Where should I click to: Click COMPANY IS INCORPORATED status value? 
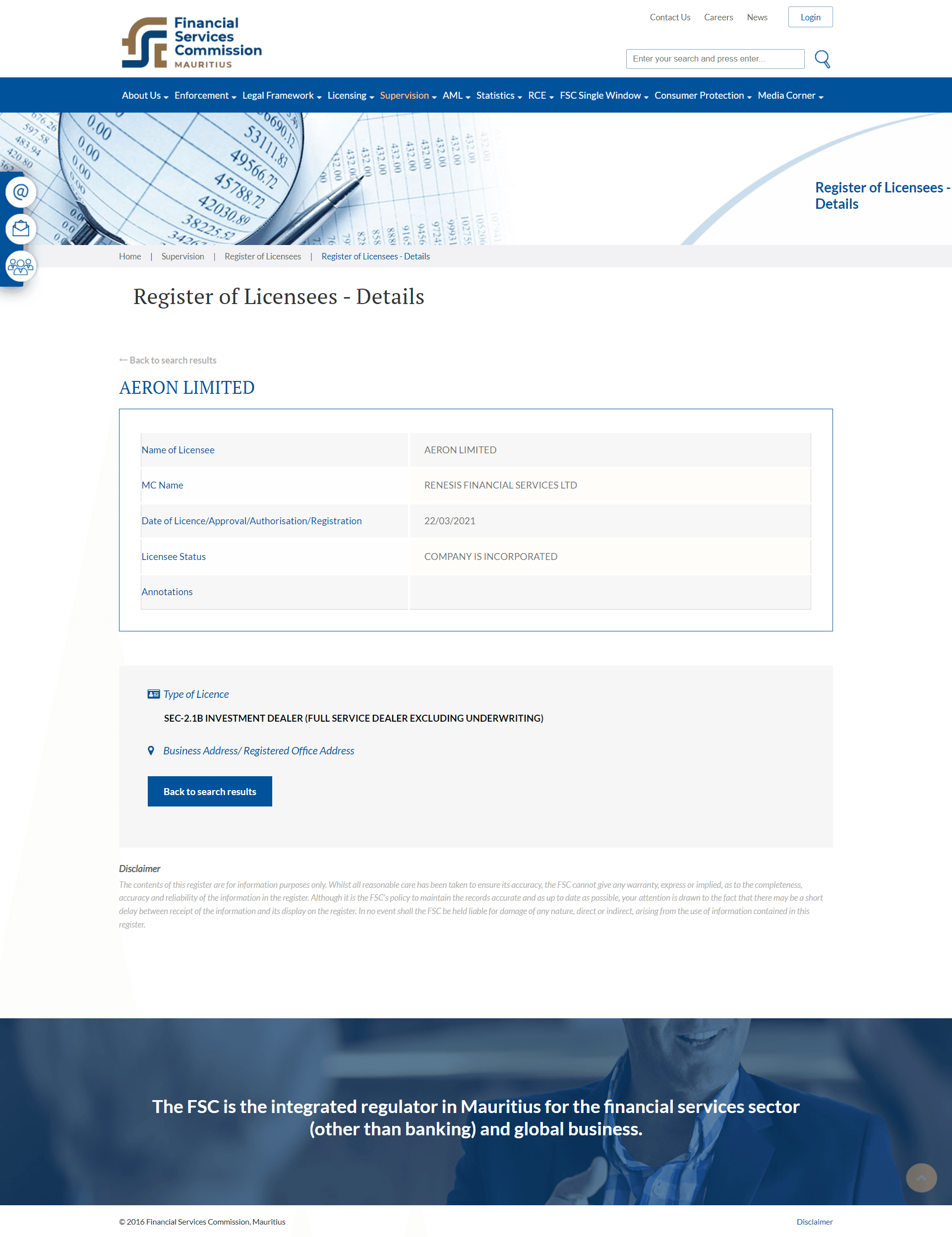490,557
